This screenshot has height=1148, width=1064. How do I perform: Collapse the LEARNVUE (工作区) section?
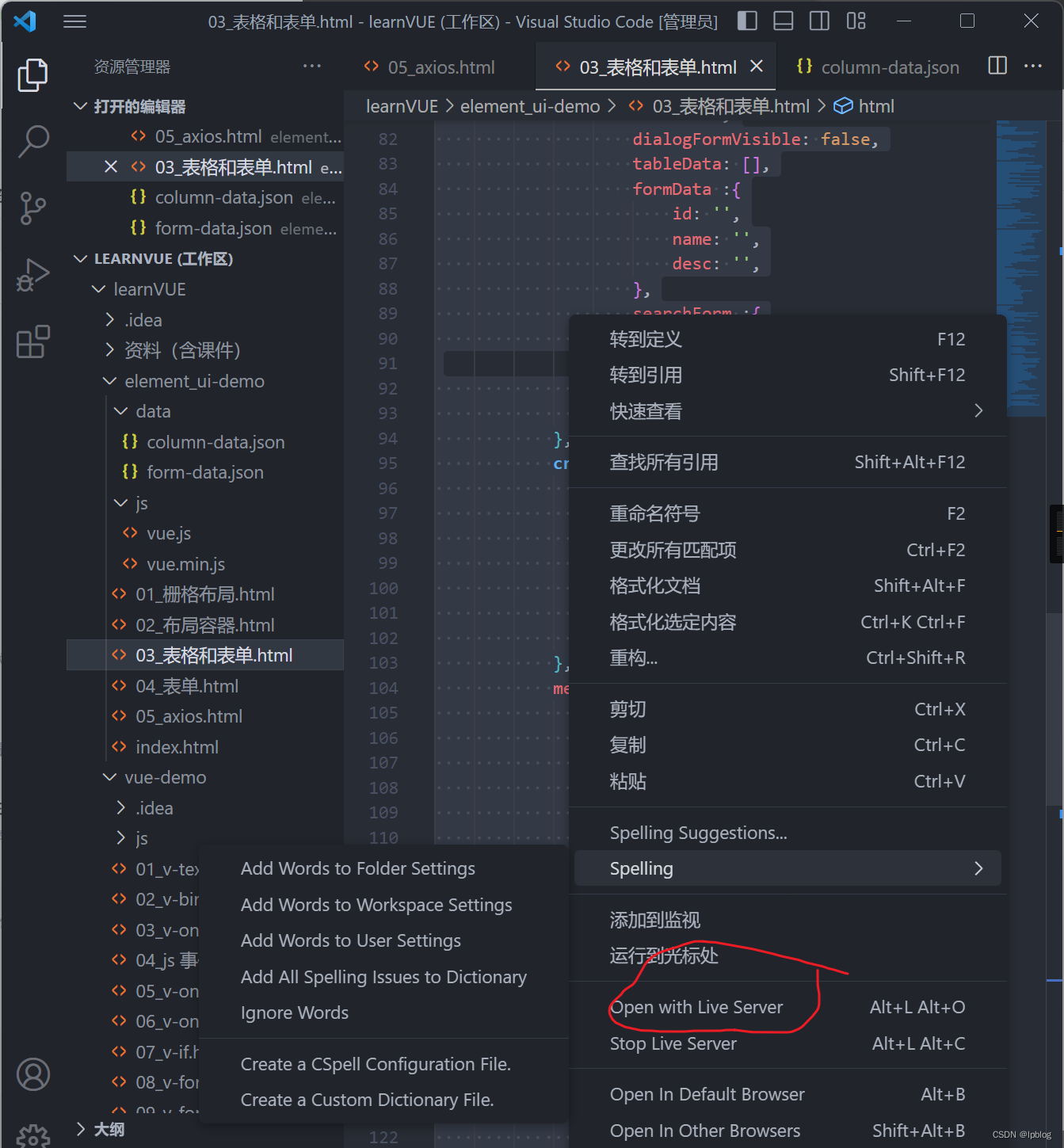[205, 259]
